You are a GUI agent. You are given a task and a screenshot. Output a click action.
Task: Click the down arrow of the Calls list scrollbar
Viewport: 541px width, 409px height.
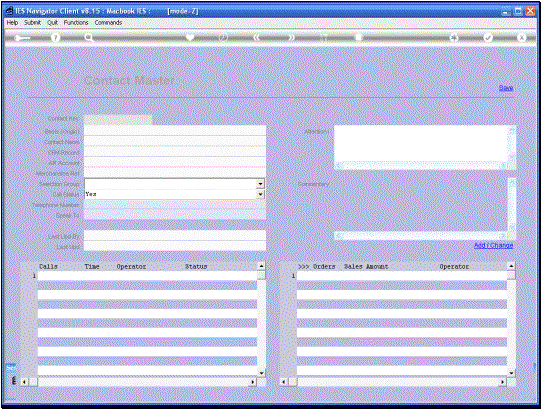[261, 373]
